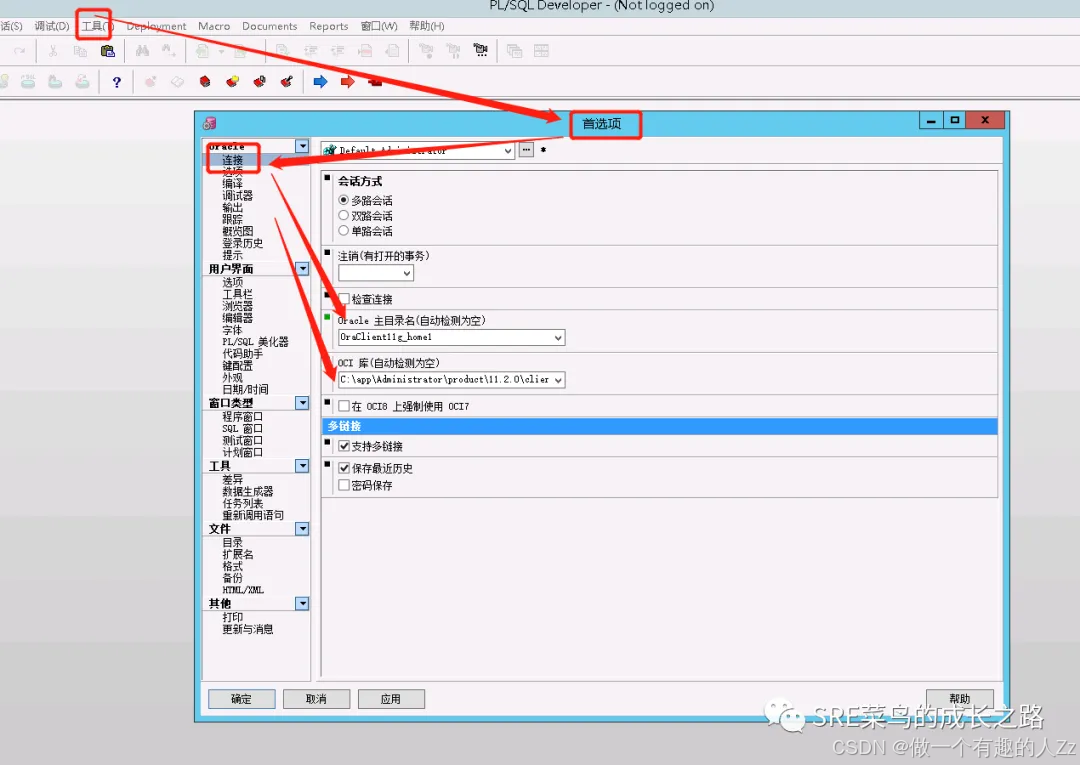Screen dimensions: 1080x765
Task: Tick 在 OCI8 上强制使用 OCI7 checkbox
Action: click(x=344, y=406)
